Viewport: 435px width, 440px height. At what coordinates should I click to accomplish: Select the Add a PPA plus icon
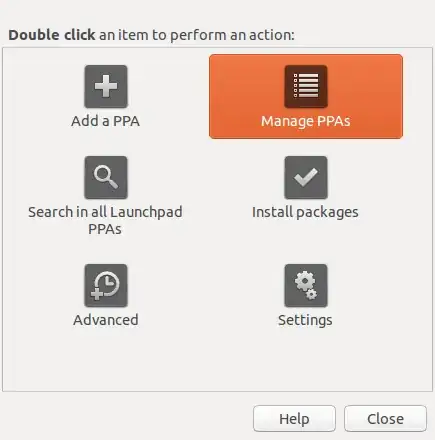(106, 86)
